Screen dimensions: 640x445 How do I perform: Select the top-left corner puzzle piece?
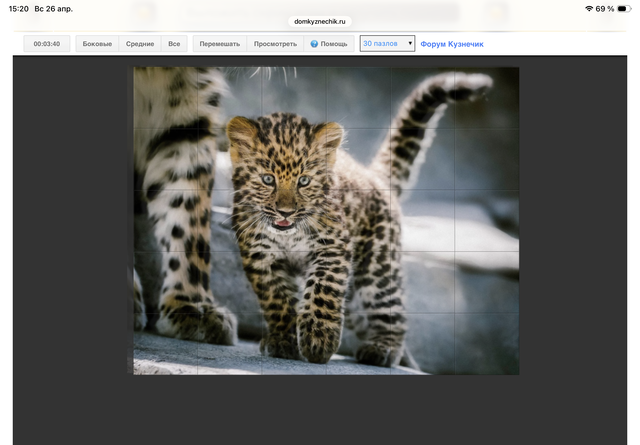coord(166,97)
